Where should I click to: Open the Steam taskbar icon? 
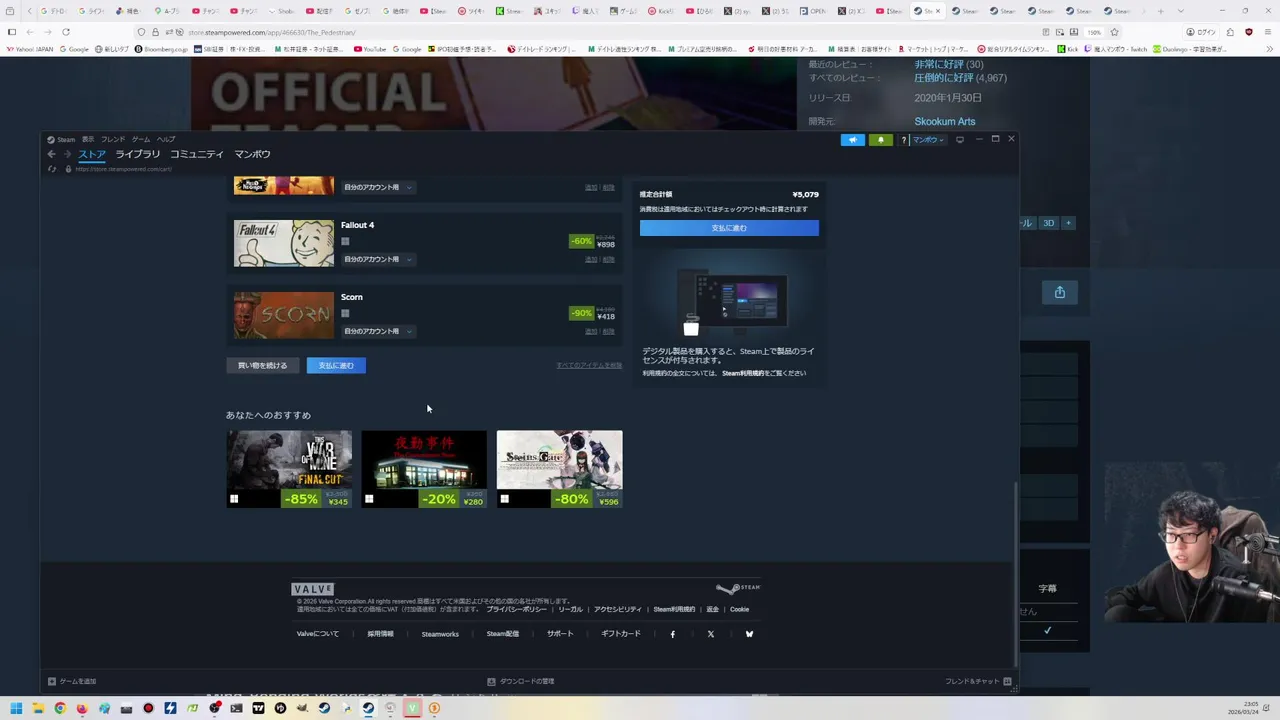368,708
